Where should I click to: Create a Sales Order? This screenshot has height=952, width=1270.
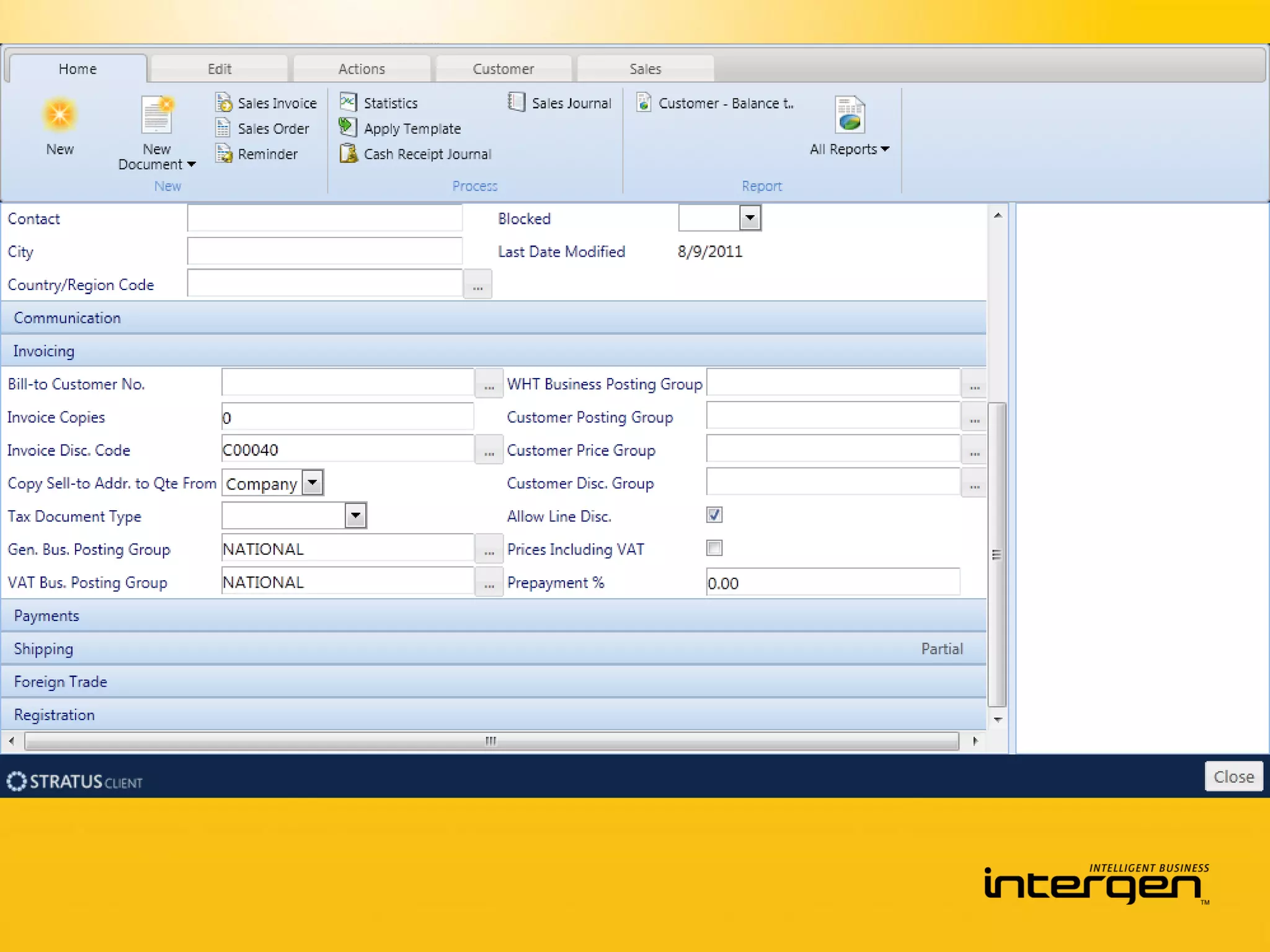[262, 128]
